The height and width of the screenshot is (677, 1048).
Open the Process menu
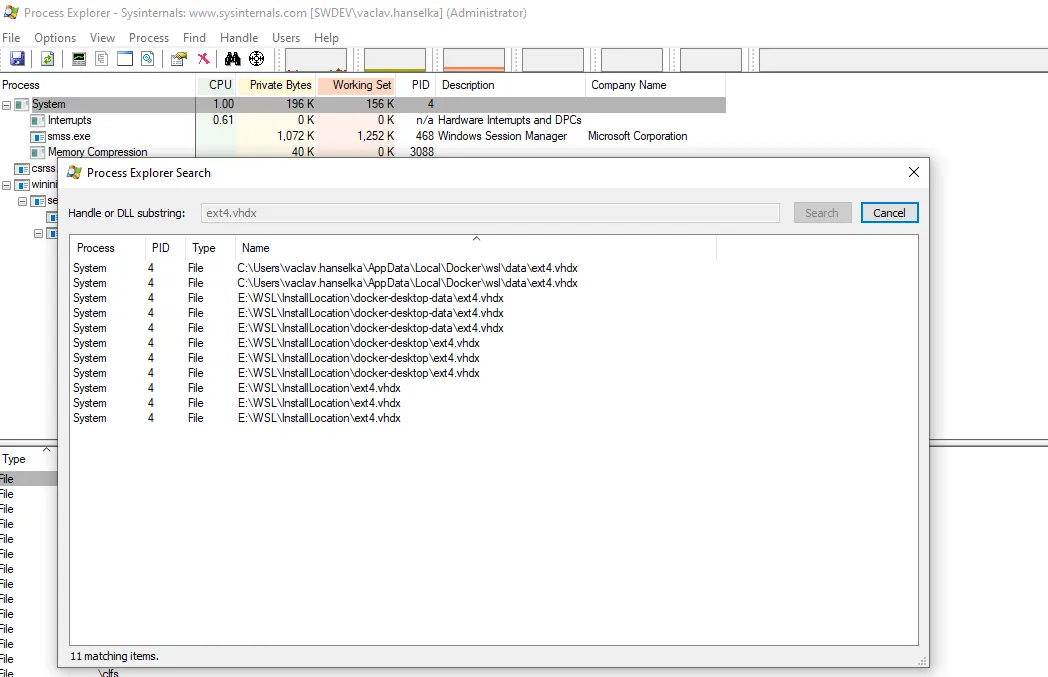(x=148, y=37)
